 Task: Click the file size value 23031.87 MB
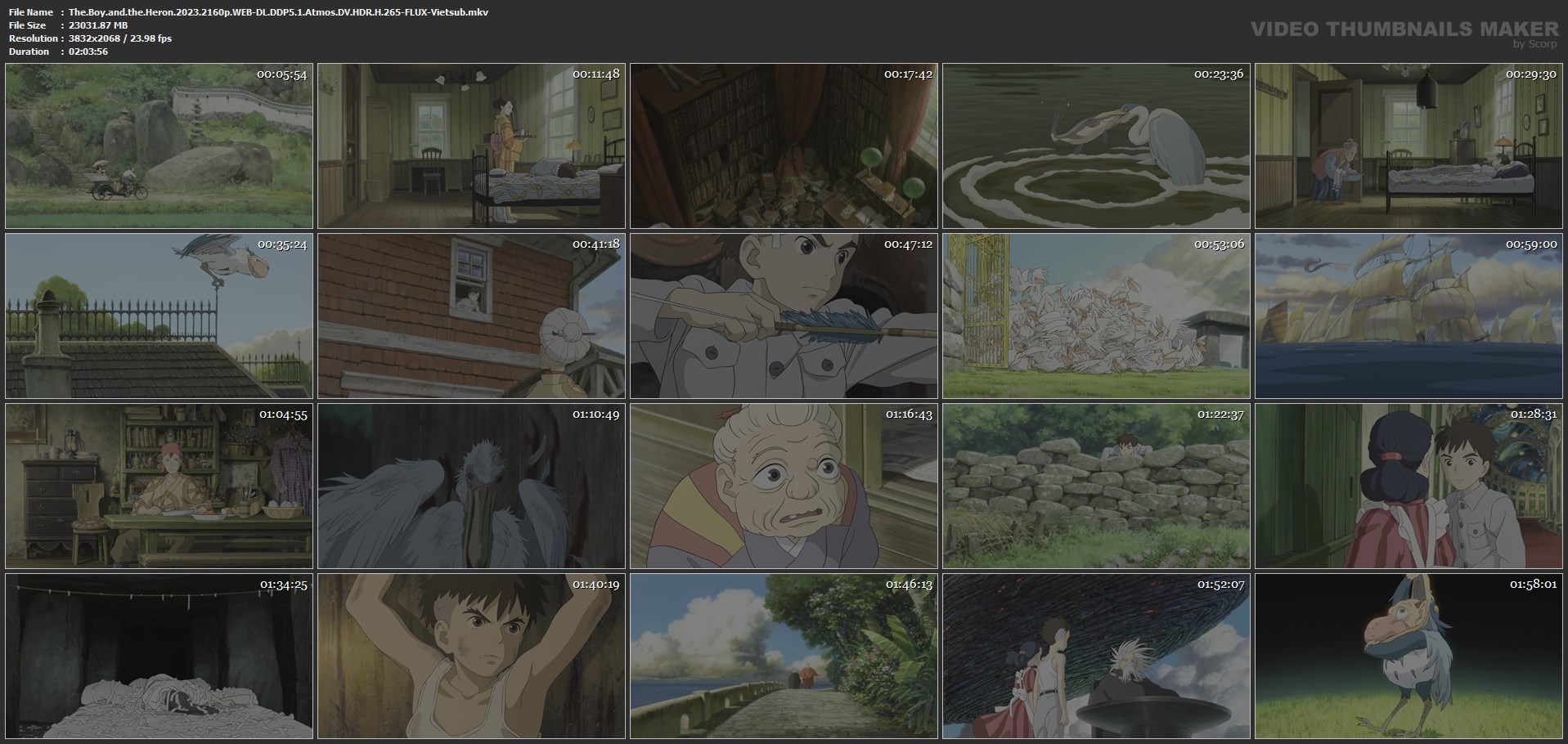[98, 25]
